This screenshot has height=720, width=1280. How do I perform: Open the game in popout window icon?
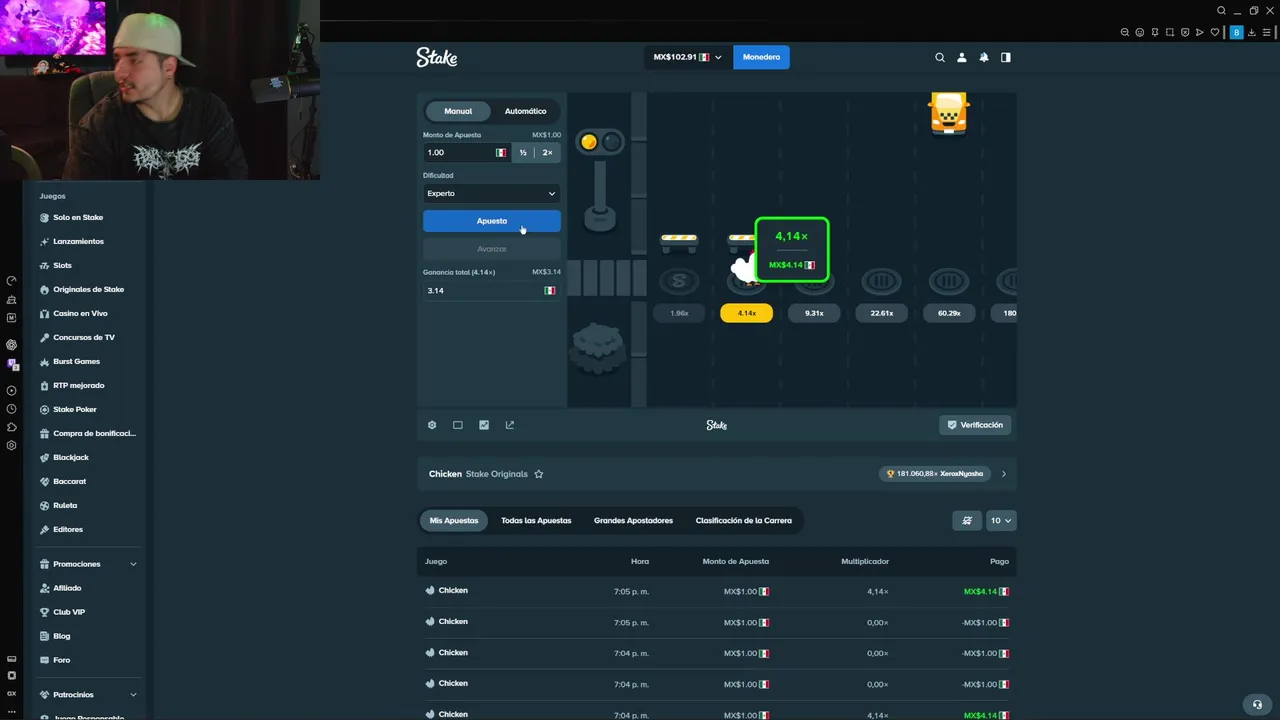pyautogui.click(x=510, y=425)
